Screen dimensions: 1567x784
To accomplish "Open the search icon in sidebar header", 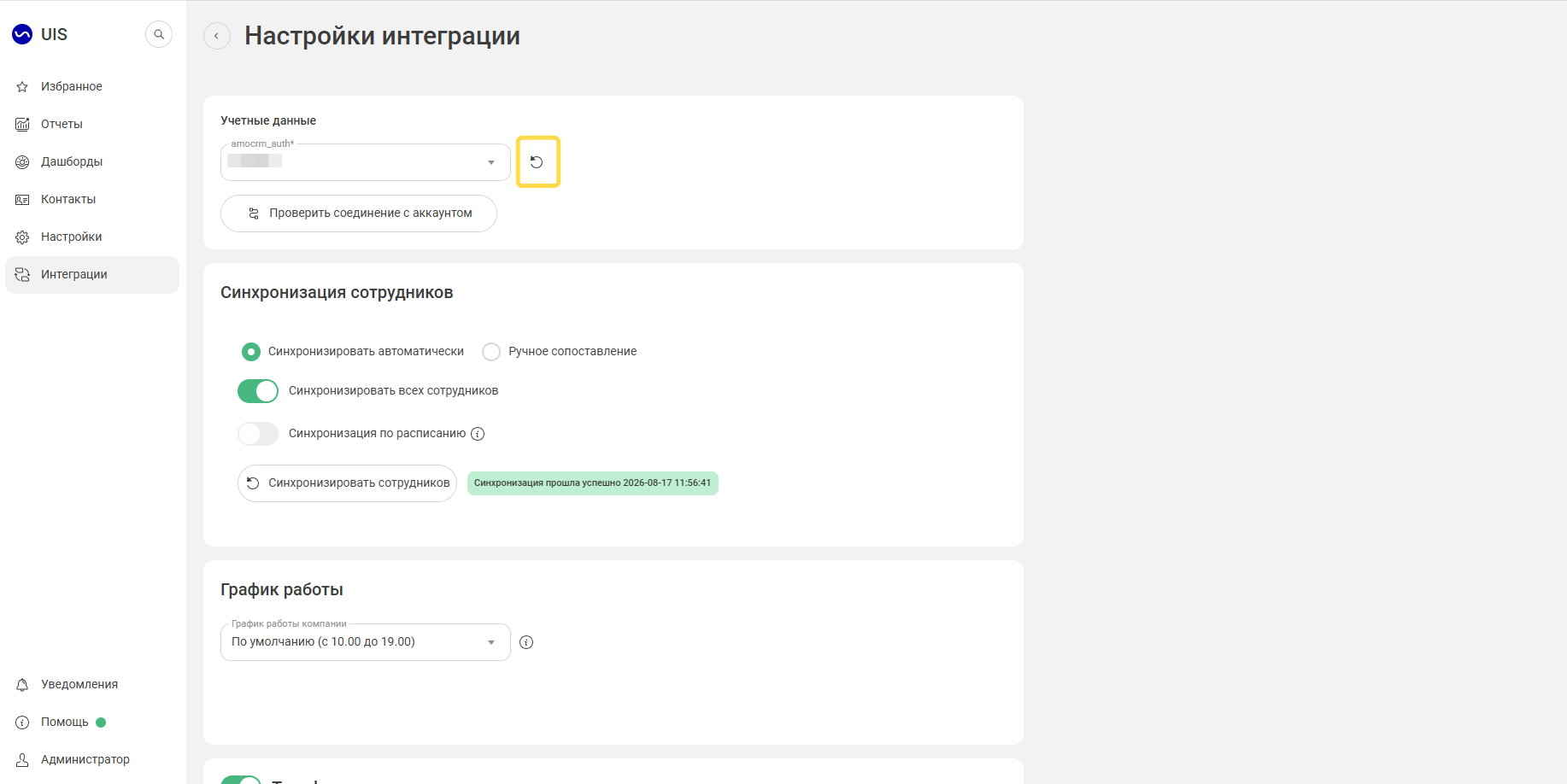I will tap(159, 34).
